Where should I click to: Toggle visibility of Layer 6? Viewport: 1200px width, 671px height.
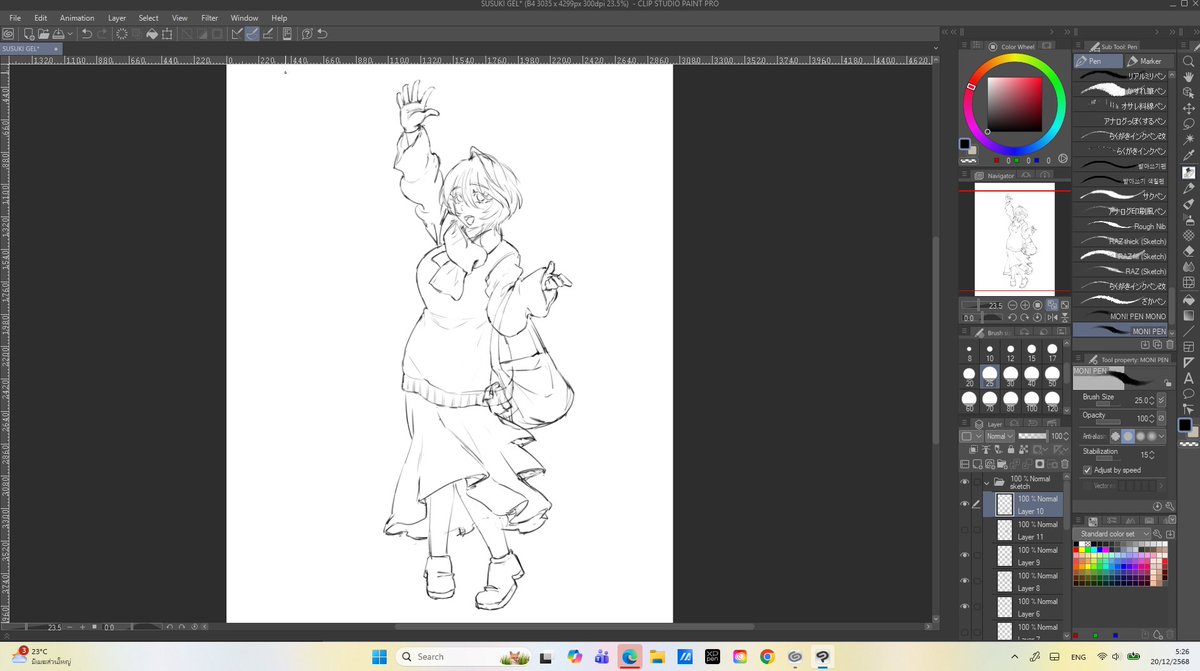(965, 607)
